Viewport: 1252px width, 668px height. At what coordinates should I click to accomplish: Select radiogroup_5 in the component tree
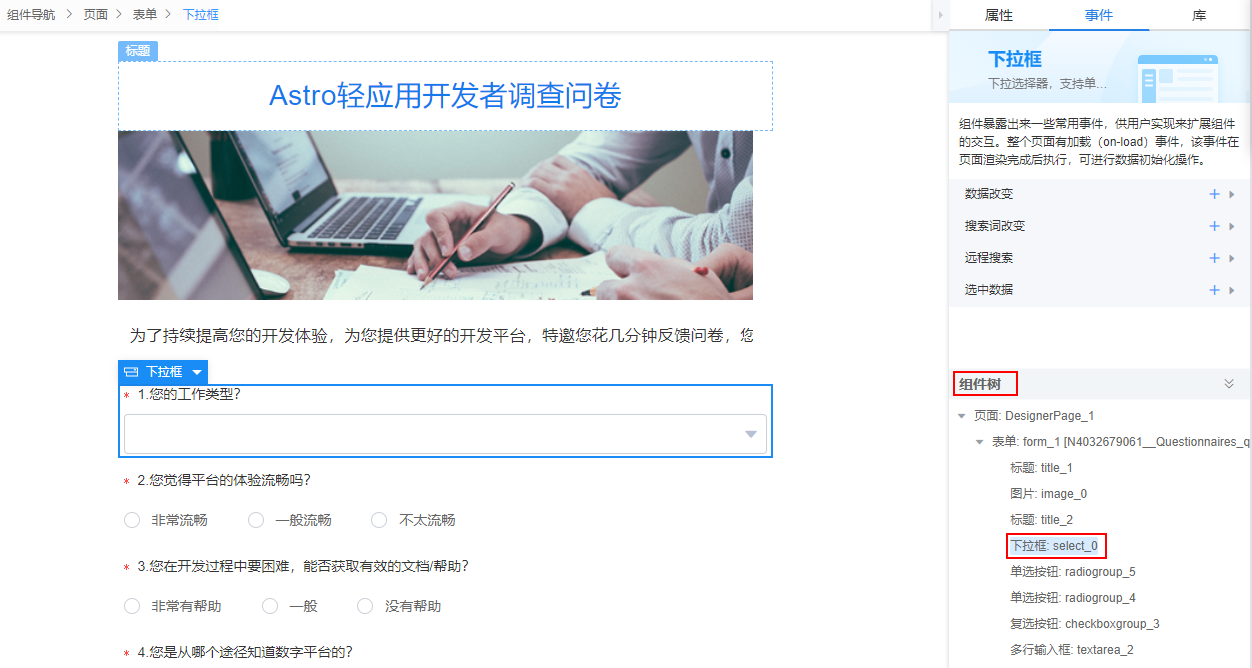(x=1073, y=572)
